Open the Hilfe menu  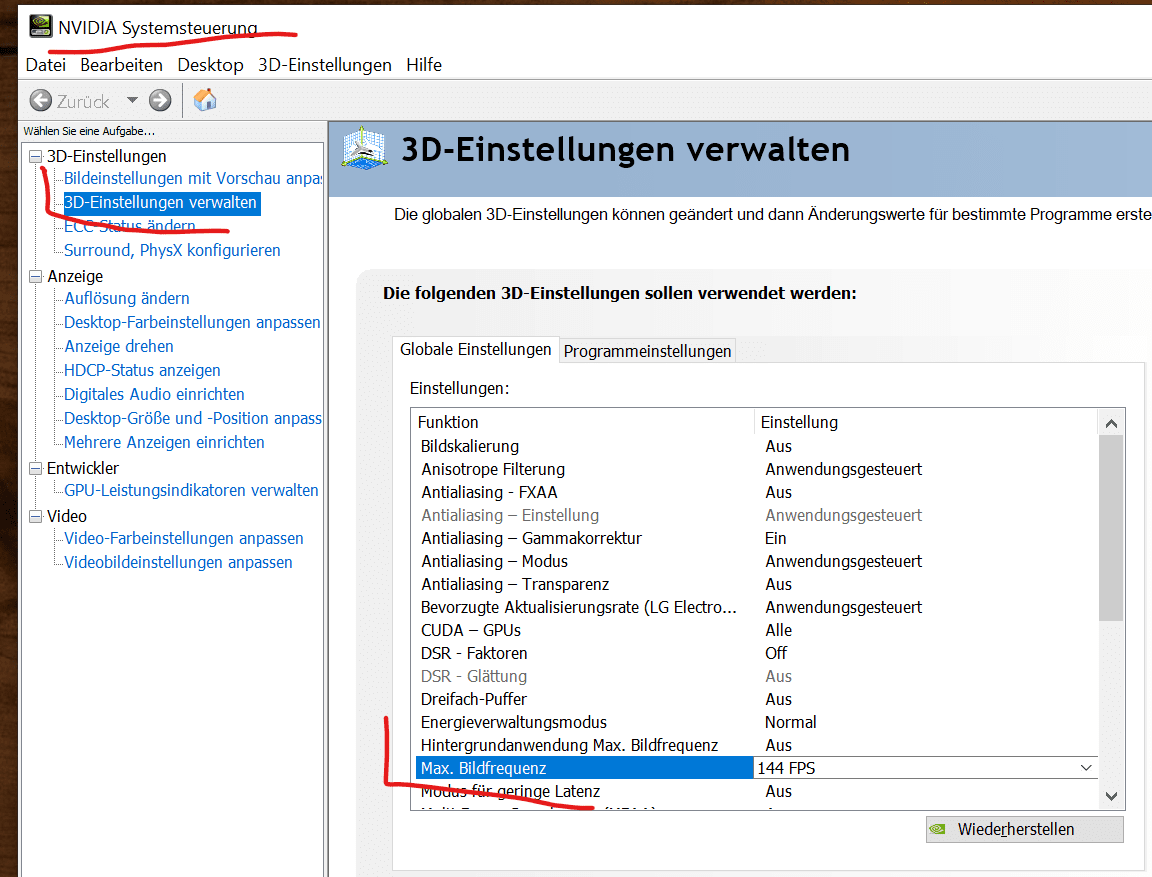[424, 65]
